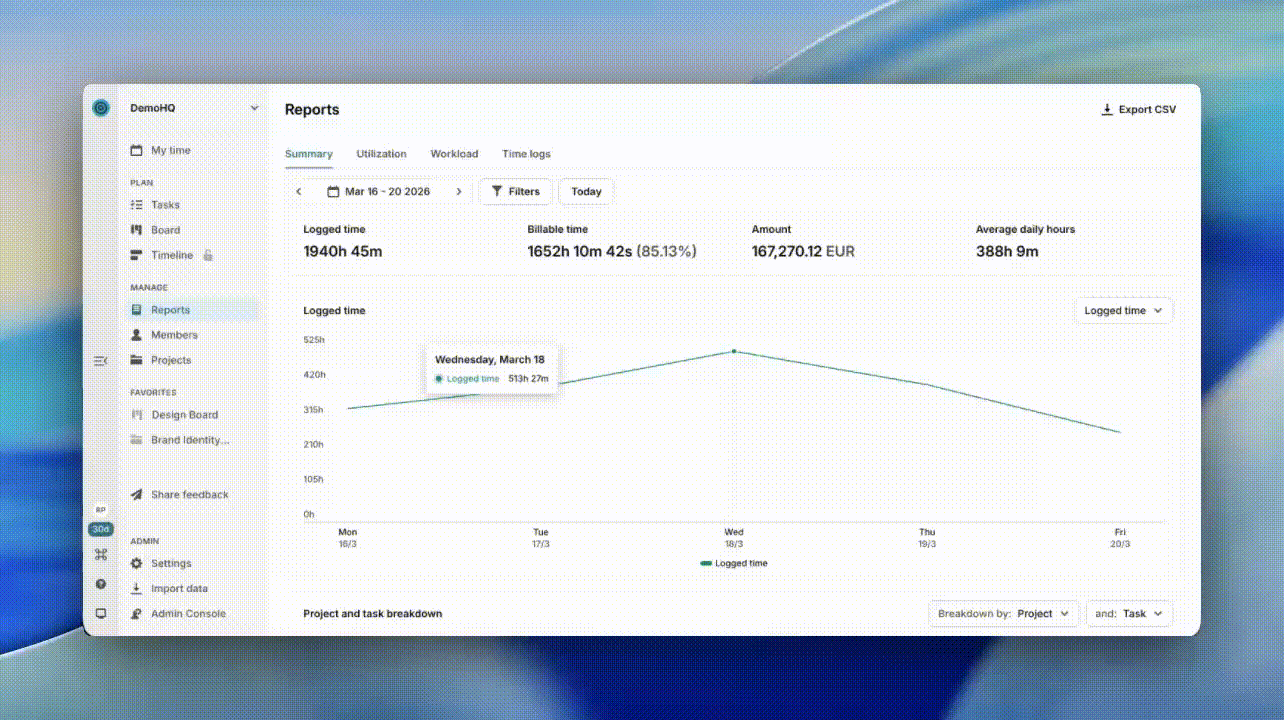Expand the DemoHQ workspace dropdown

click(254, 108)
